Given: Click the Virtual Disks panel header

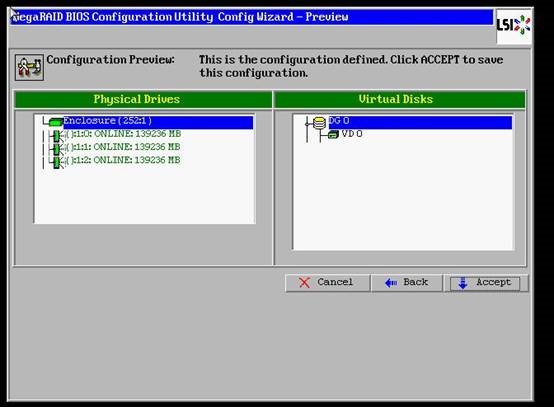Looking at the screenshot, I should pyautogui.click(x=400, y=99).
